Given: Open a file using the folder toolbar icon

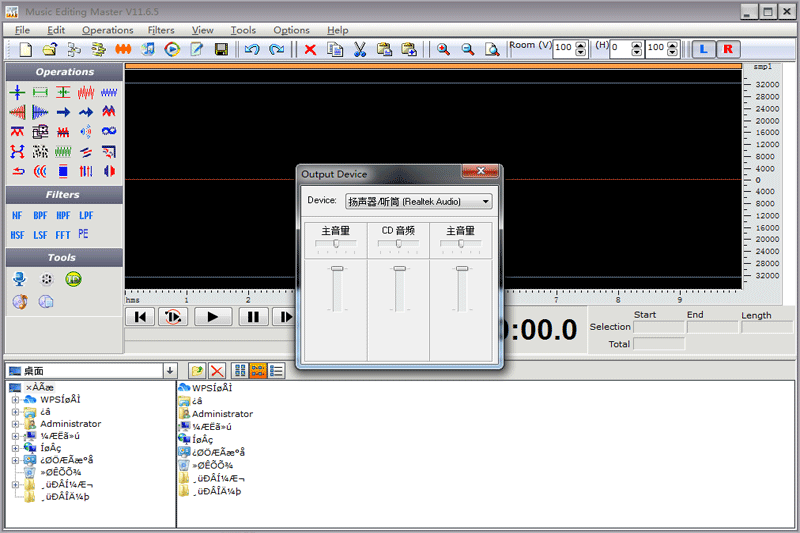Looking at the screenshot, I should click(49, 49).
